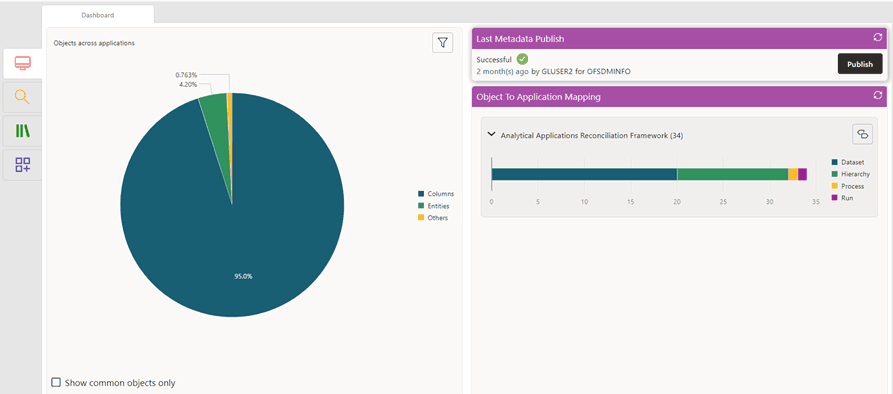Open the Dashboard monitor icon in sidebar
This screenshot has width=893, height=394.
click(x=22, y=64)
